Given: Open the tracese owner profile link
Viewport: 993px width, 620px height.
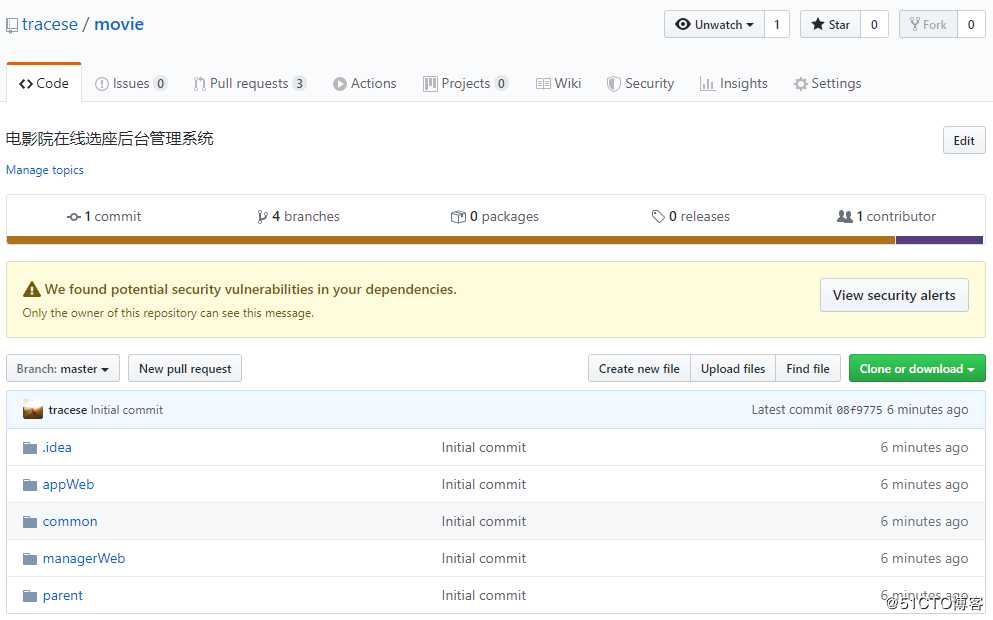Looking at the screenshot, I should coord(50,24).
